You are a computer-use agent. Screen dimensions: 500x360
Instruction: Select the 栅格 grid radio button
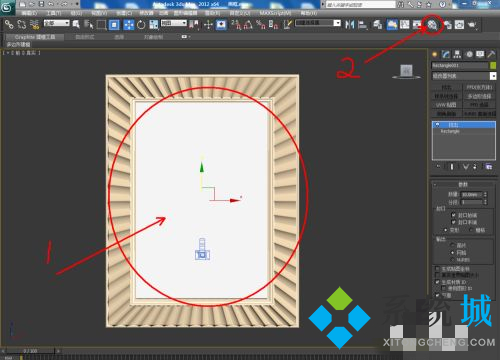point(471,230)
